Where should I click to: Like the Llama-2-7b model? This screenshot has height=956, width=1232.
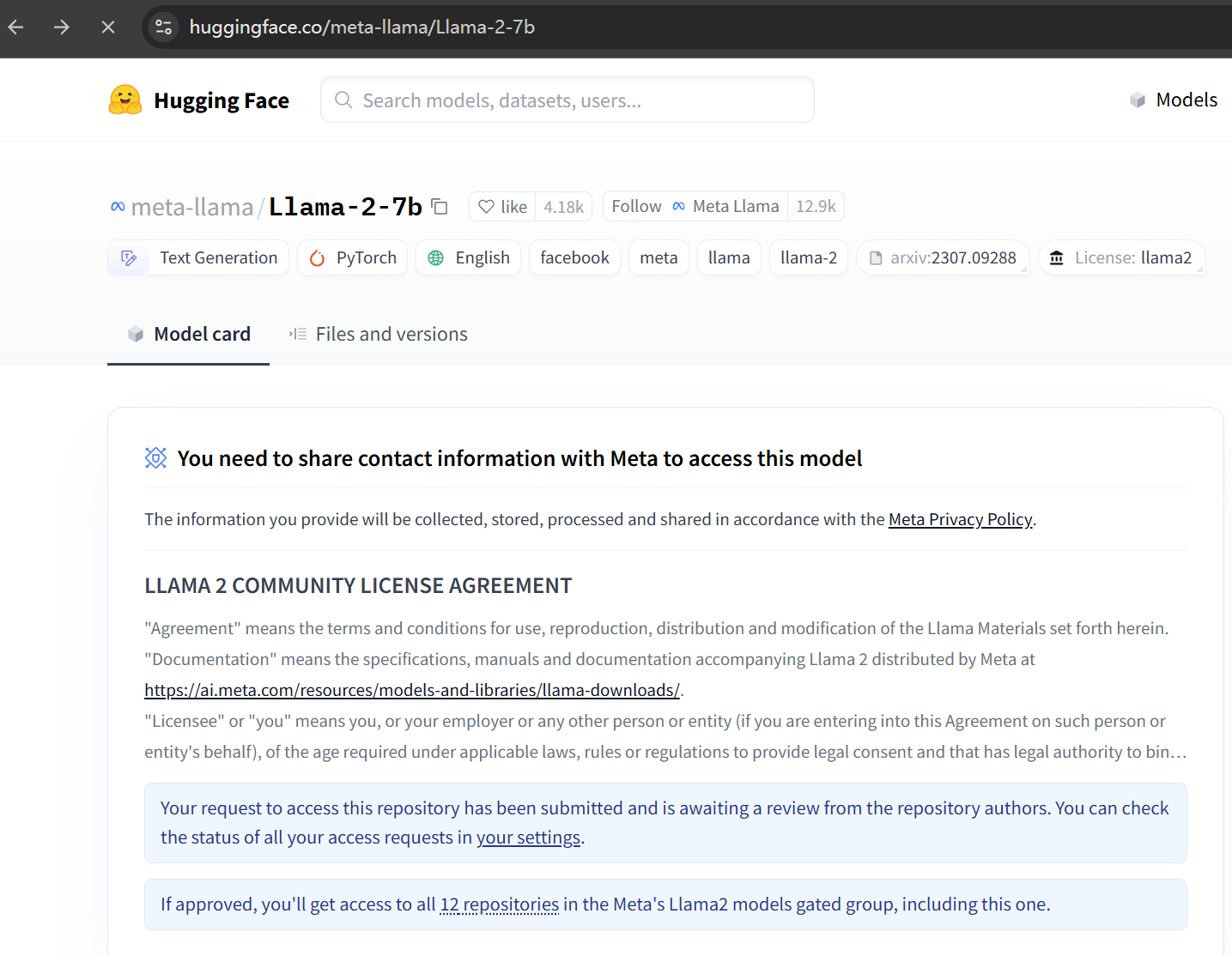503,207
